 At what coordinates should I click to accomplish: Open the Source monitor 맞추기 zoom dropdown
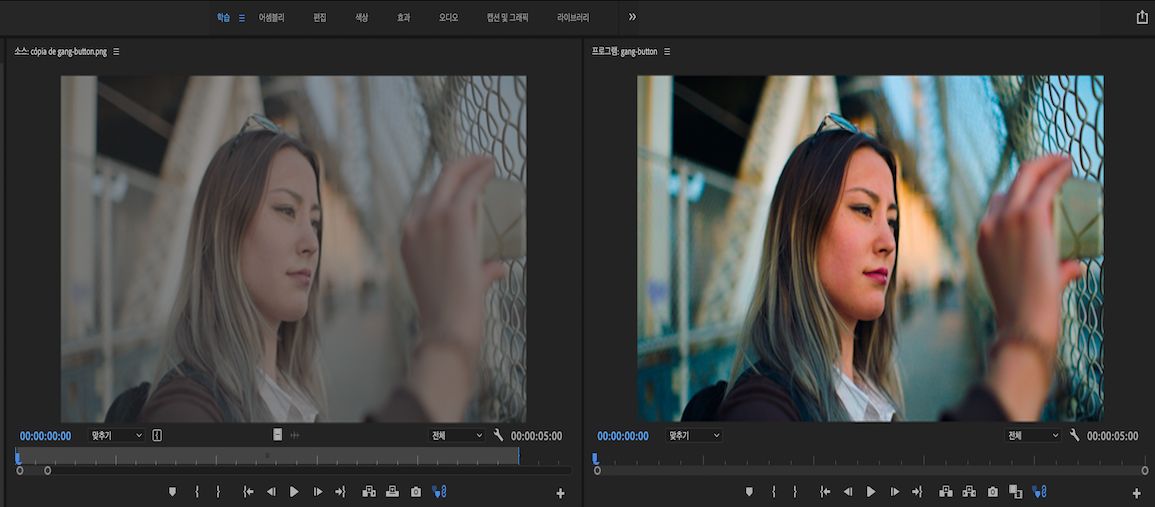[116, 435]
